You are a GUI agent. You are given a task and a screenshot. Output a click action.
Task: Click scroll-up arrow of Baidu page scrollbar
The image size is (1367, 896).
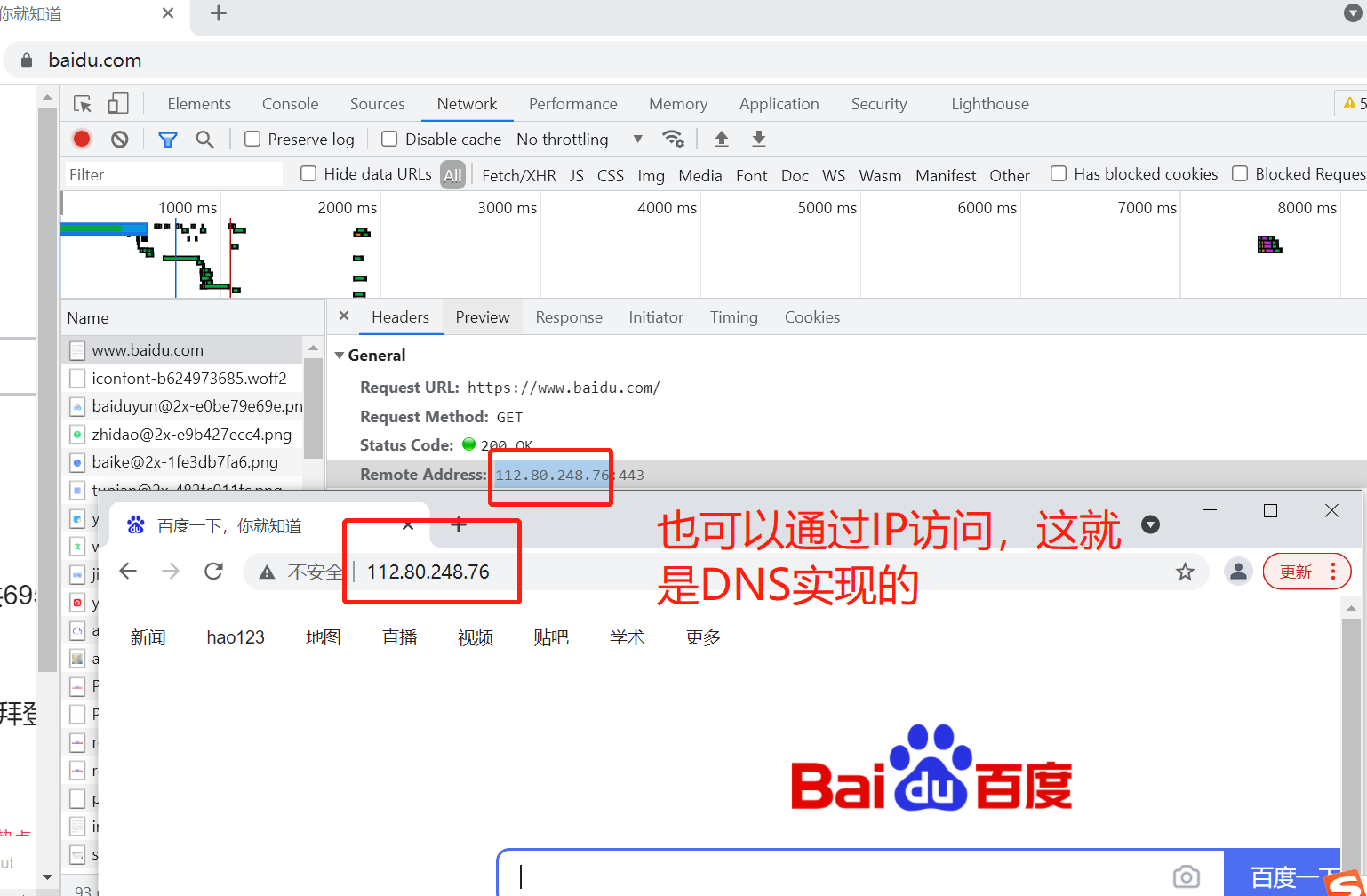click(1351, 609)
